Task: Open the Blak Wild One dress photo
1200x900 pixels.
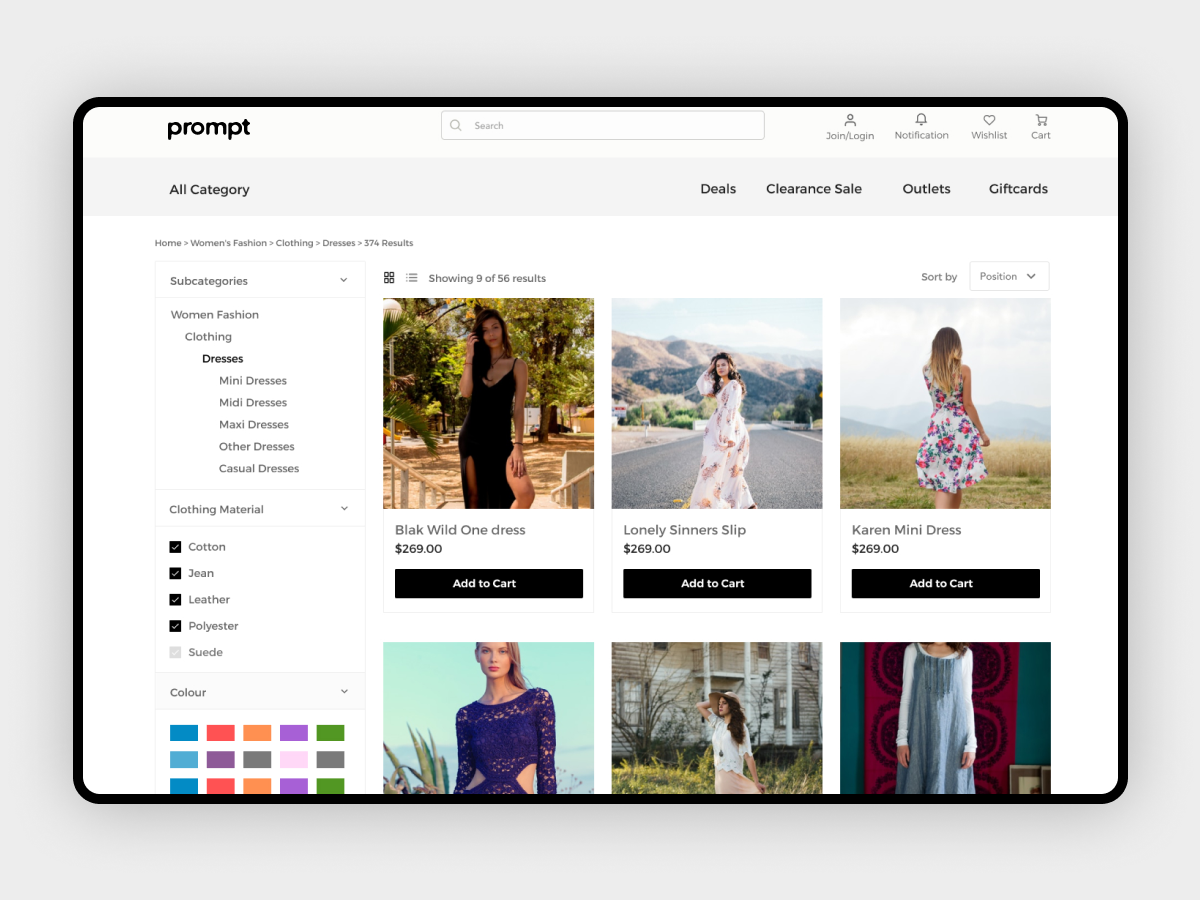Action: tap(489, 403)
